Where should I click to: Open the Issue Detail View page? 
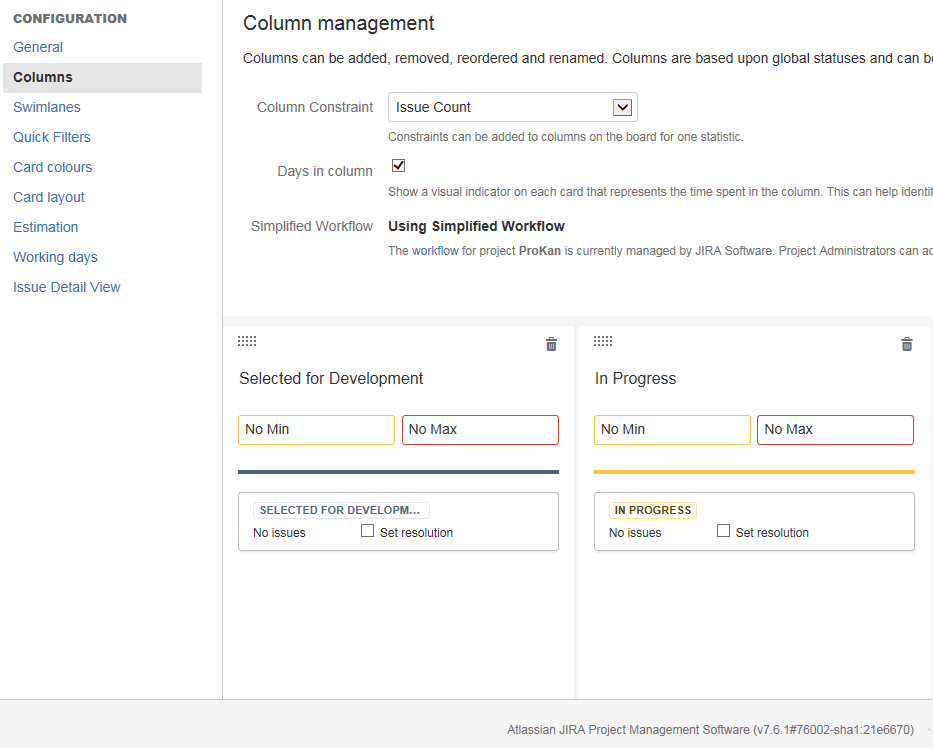coord(67,287)
